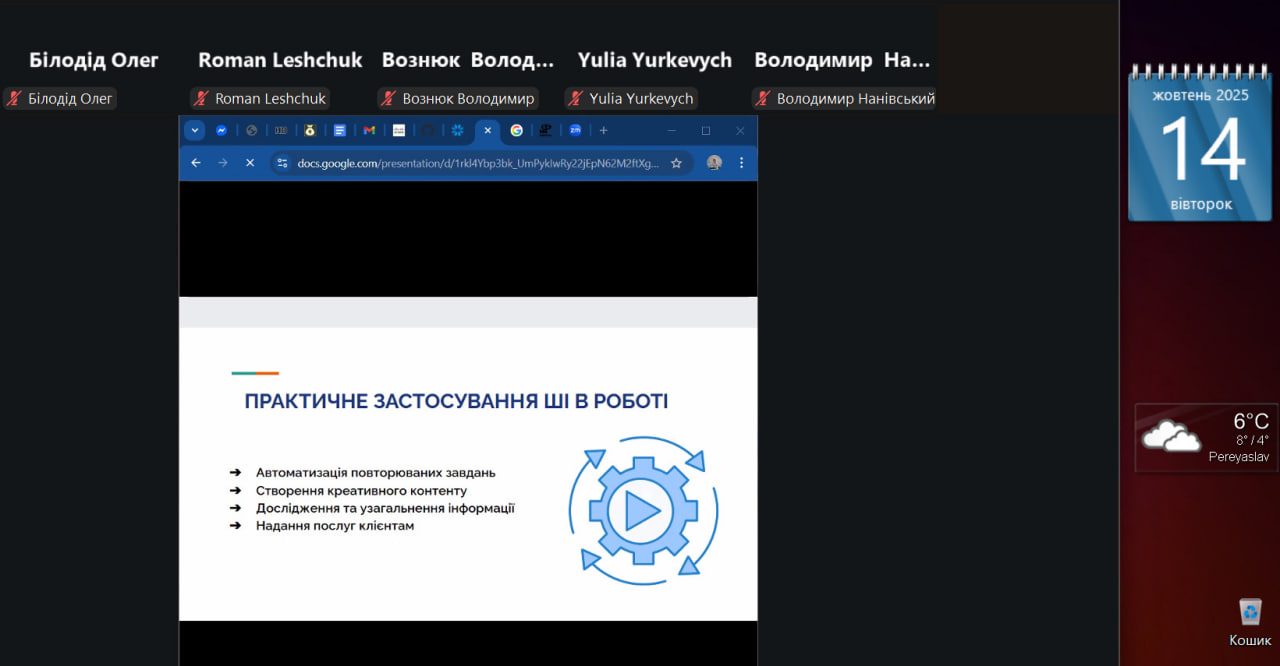1280x666 pixels.
Task: Switch to the Gmail tab
Action: [369, 130]
